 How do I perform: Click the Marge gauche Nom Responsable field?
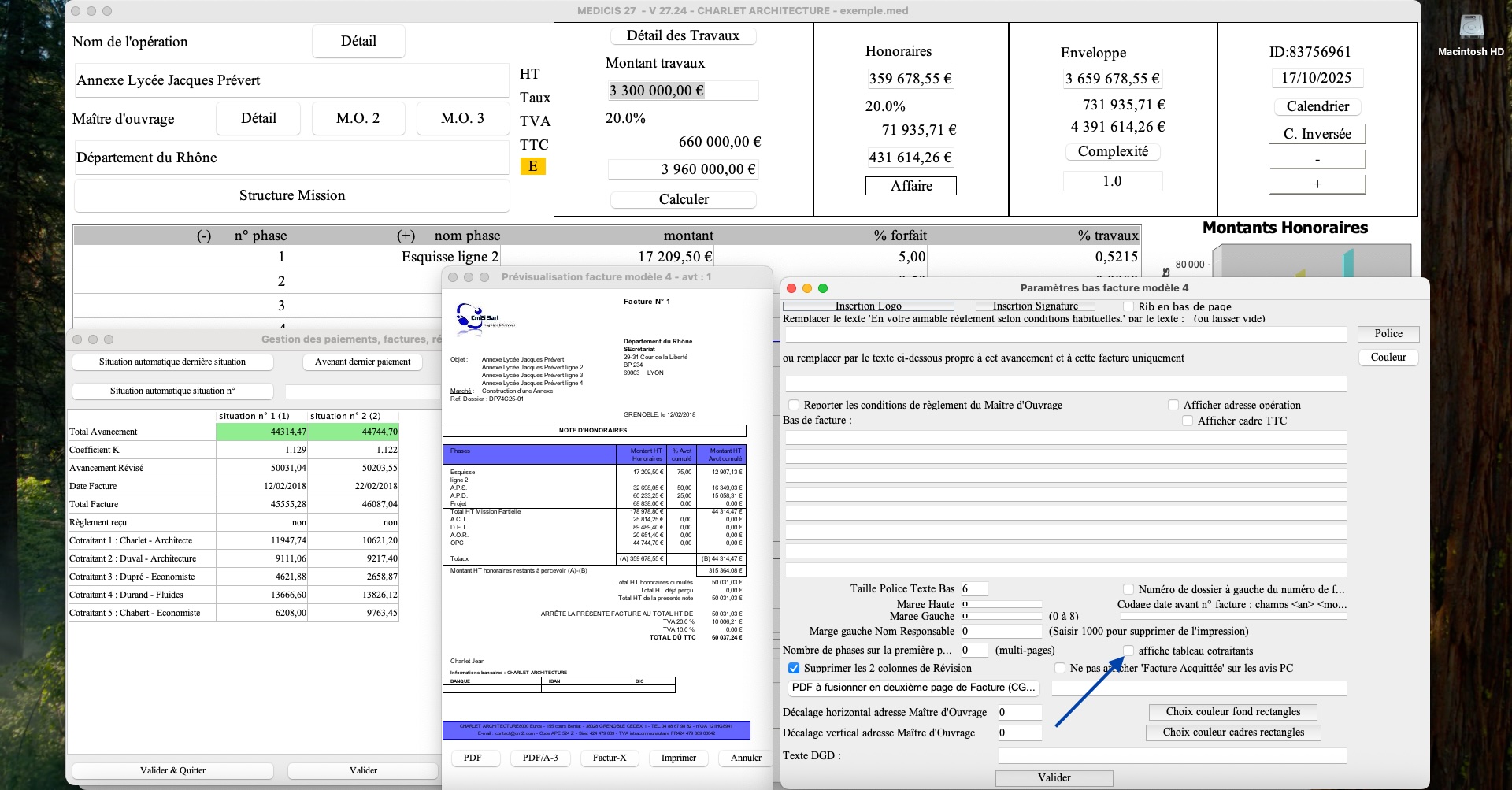click(x=1001, y=632)
